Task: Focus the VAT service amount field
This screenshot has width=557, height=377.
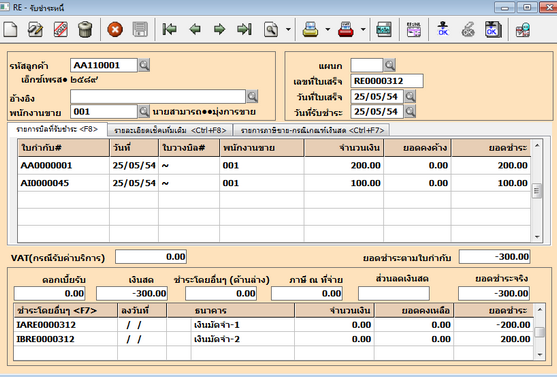Action: tap(151, 257)
